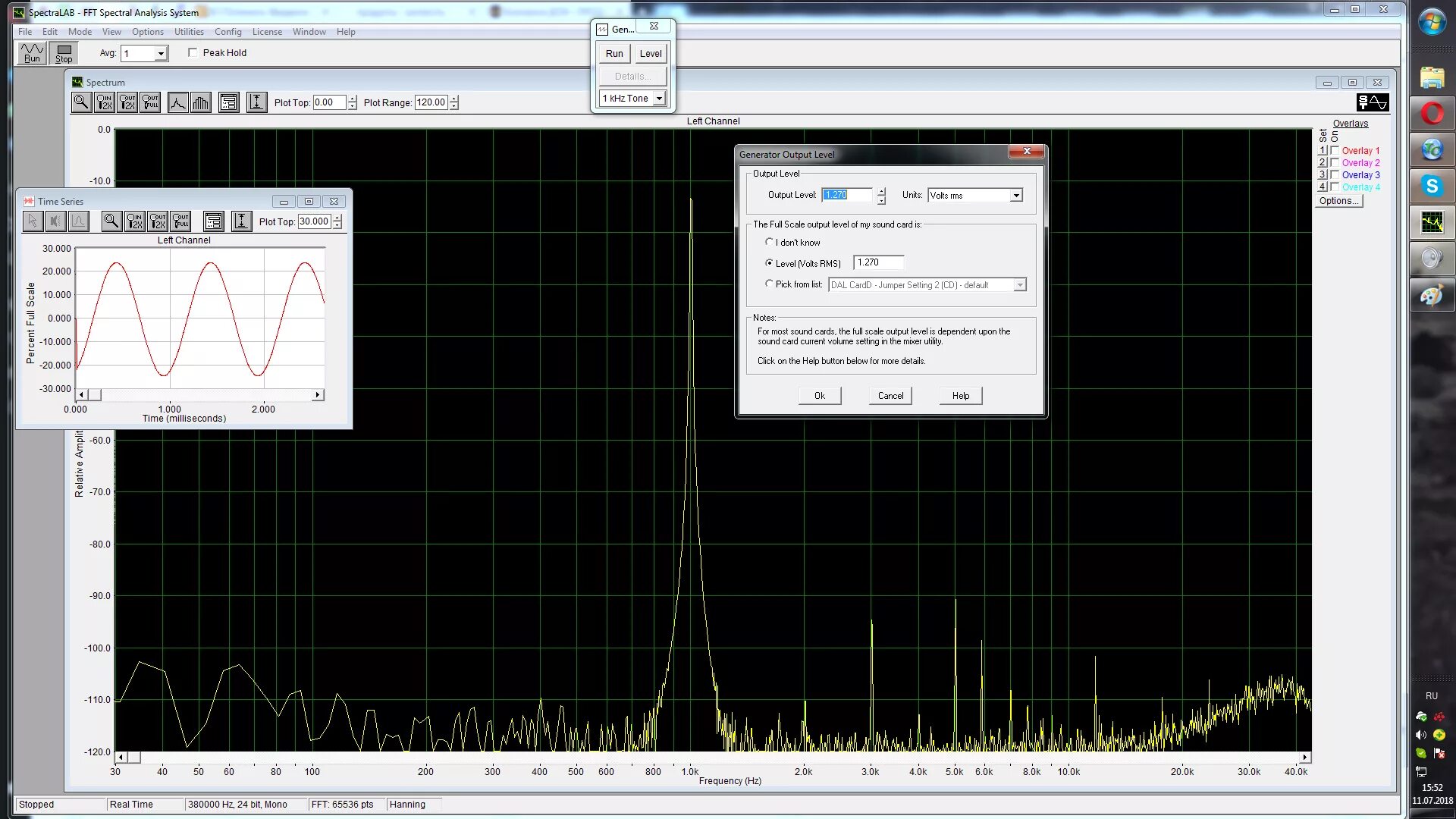
Task: Open the Units dropdown (Volts rms)
Action: click(1015, 196)
